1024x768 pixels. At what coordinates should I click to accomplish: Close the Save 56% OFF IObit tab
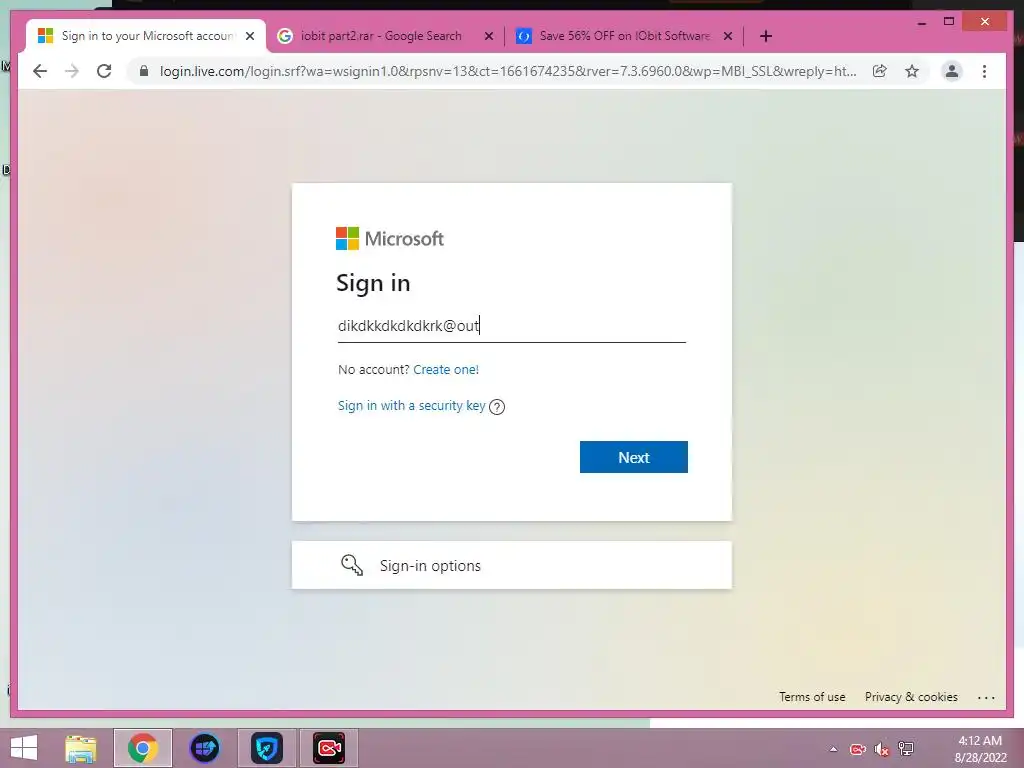pos(728,36)
